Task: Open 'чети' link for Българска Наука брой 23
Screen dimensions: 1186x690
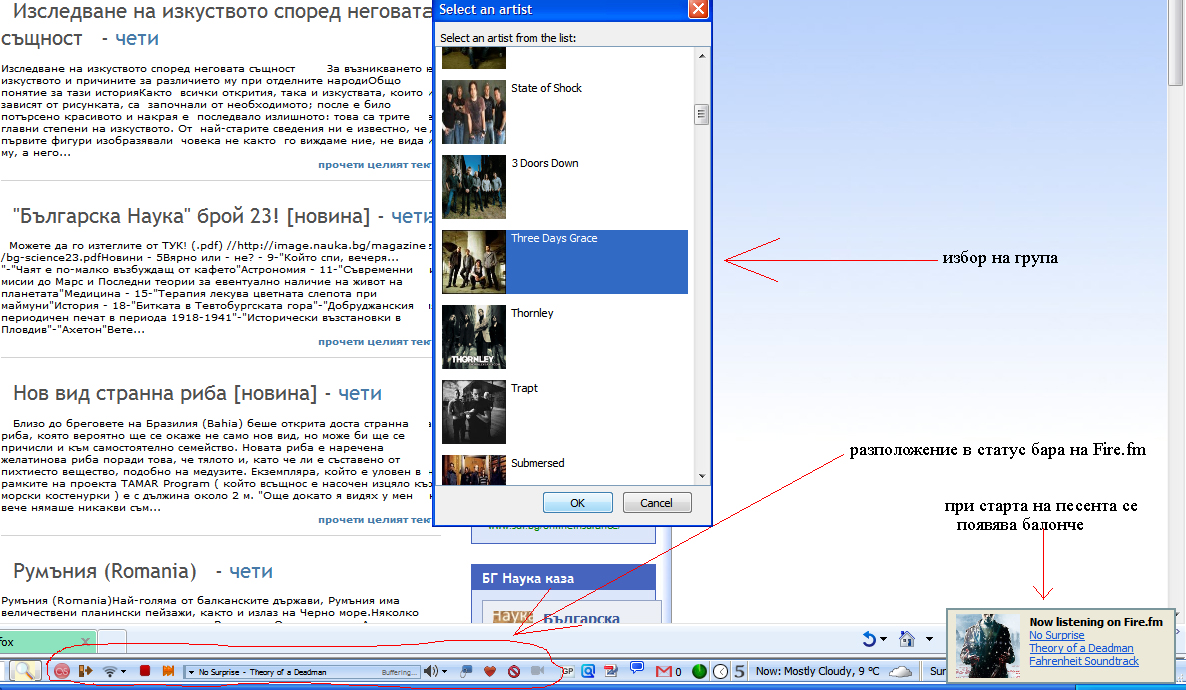Action: click(x=411, y=216)
